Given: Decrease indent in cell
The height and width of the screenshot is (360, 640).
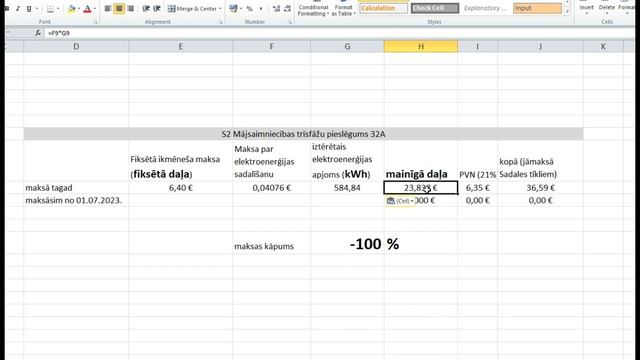Looking at the screenshot, I should tap(146, 9).
